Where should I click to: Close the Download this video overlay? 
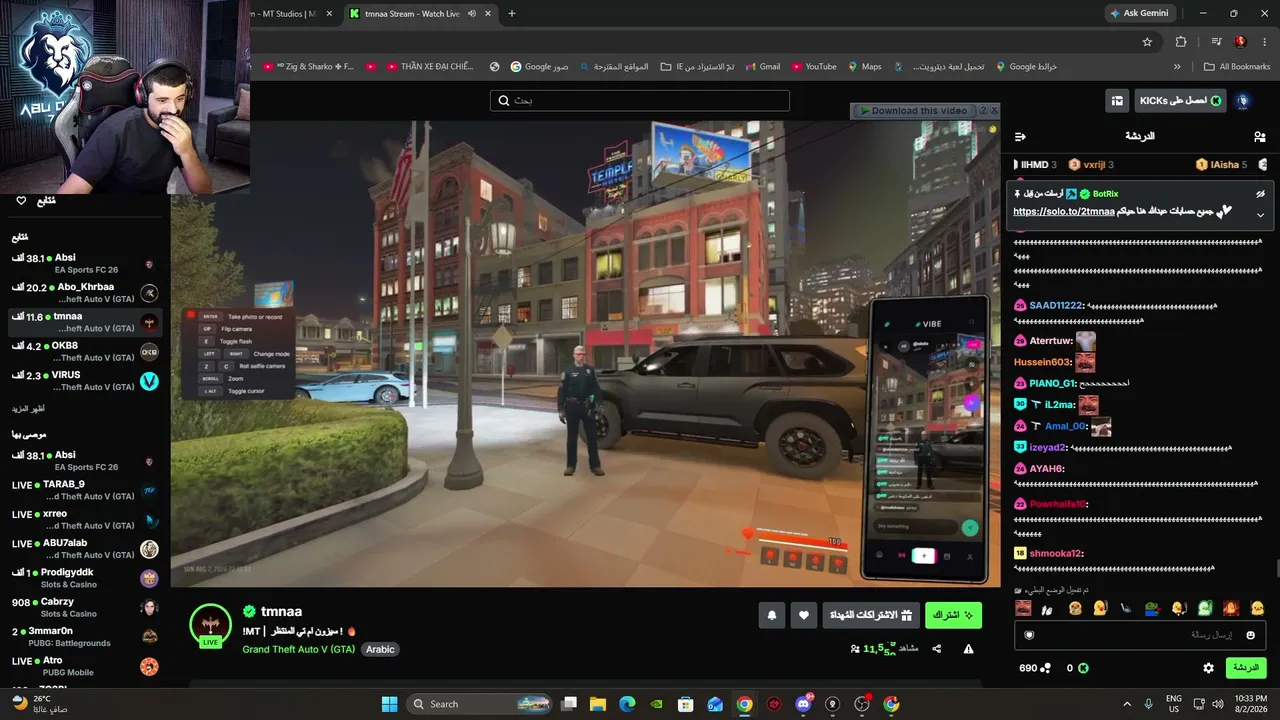tap(995, 111)
